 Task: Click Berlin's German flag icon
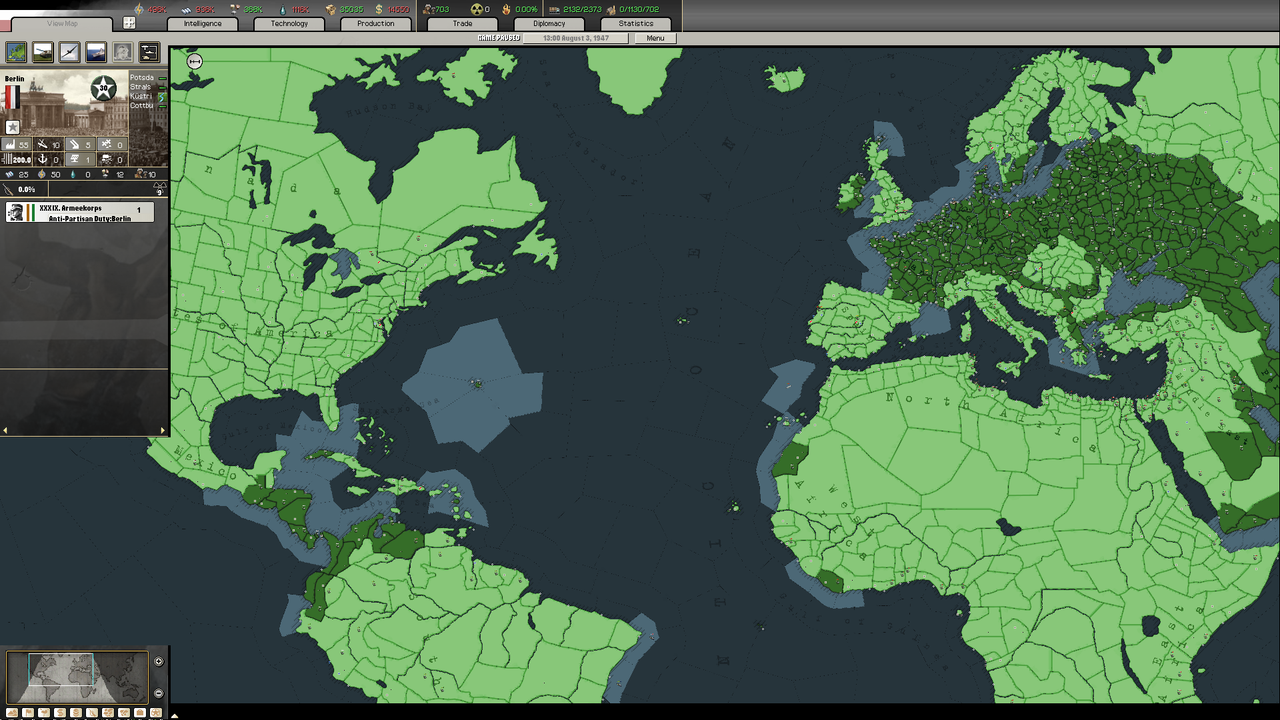point(12,97)
